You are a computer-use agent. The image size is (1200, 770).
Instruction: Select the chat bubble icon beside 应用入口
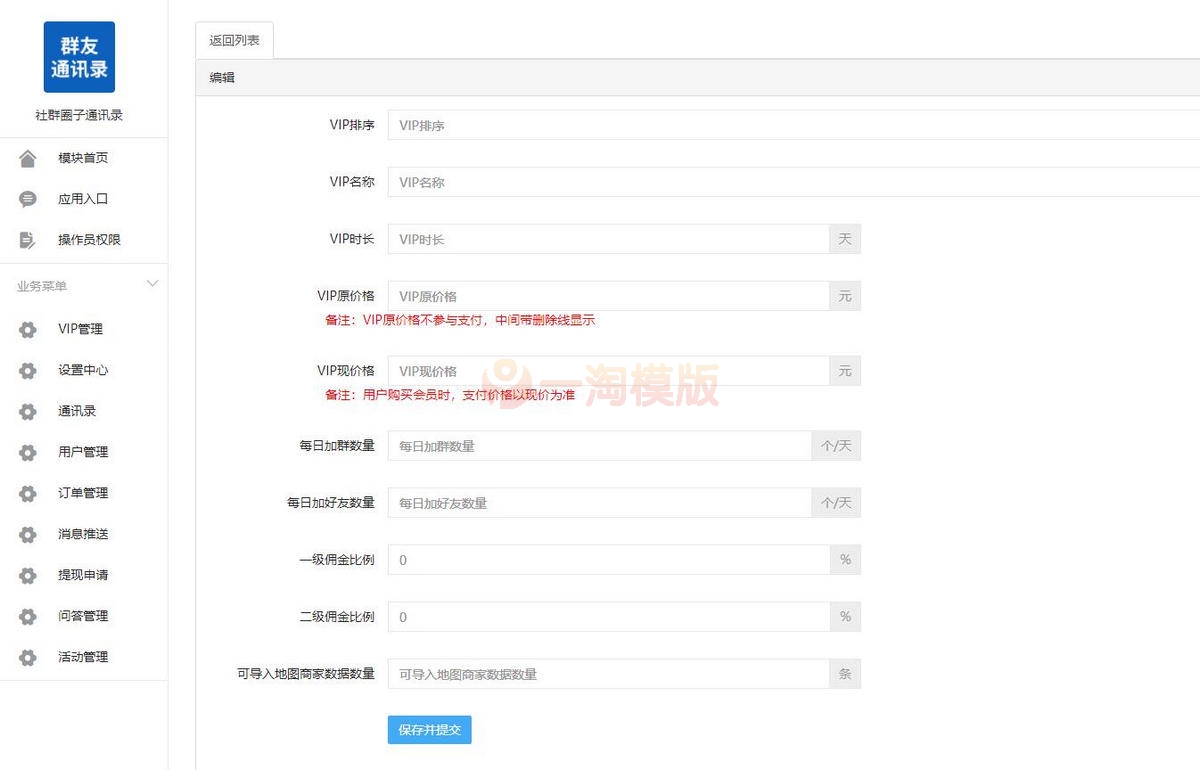tap(28, 198)
